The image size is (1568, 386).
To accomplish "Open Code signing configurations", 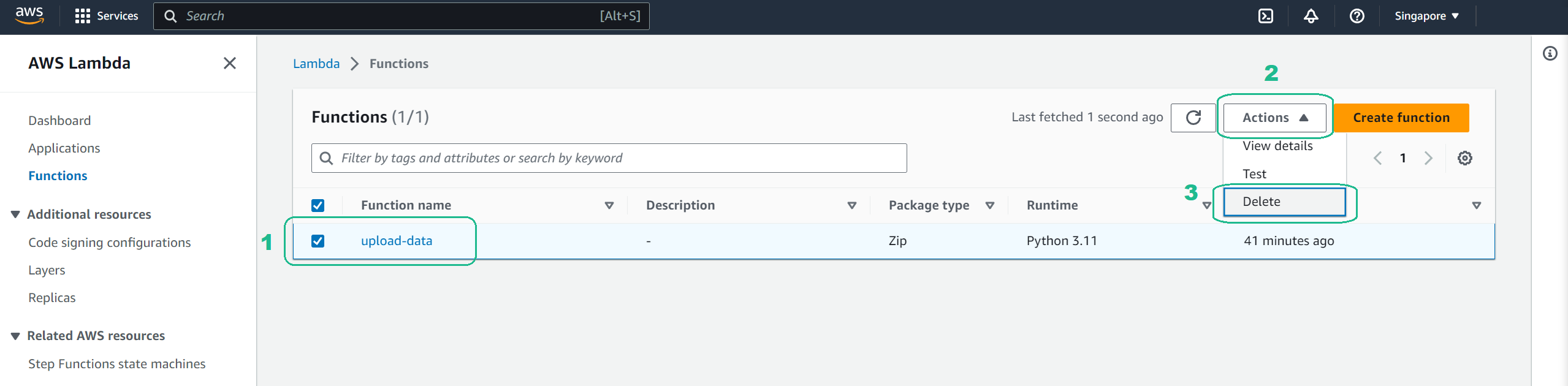I will pos(110,243).
